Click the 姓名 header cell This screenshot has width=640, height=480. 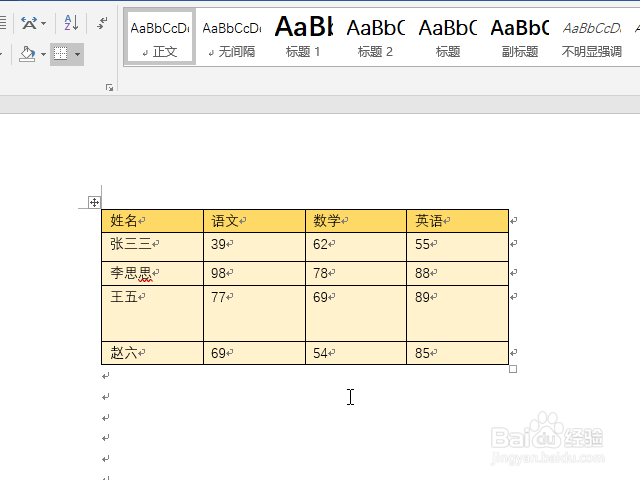coord(152,221)
